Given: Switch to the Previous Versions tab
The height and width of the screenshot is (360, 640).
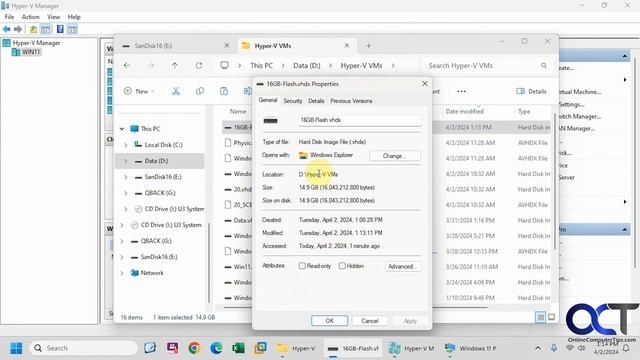Looking at the screenshot, I should (351, 101).
